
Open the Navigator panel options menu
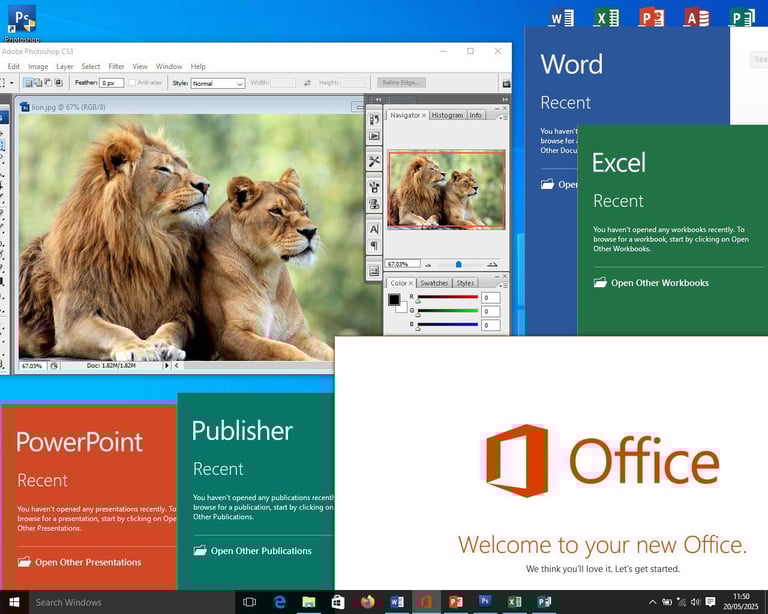coord(504,117)
